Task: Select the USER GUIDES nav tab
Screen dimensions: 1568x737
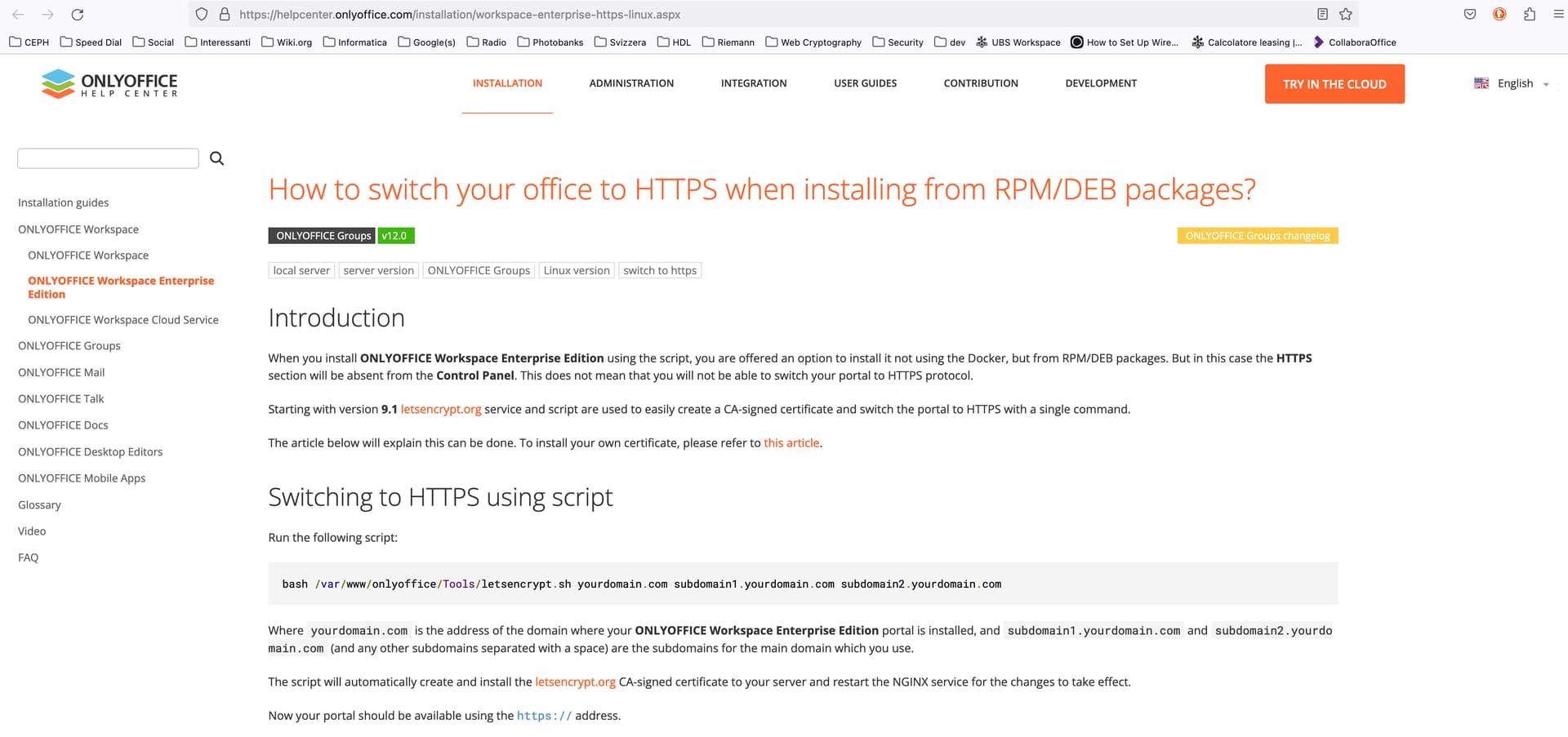Action: pos(865,83)
